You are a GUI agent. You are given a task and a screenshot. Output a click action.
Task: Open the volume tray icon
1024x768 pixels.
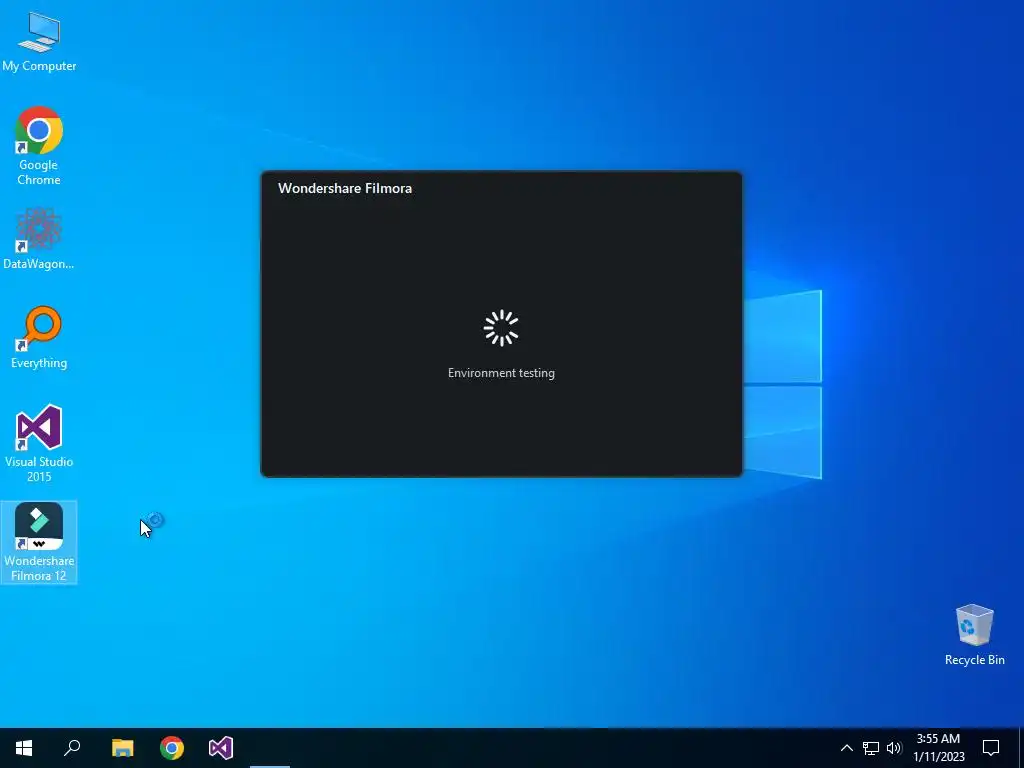tap(894, 748)
